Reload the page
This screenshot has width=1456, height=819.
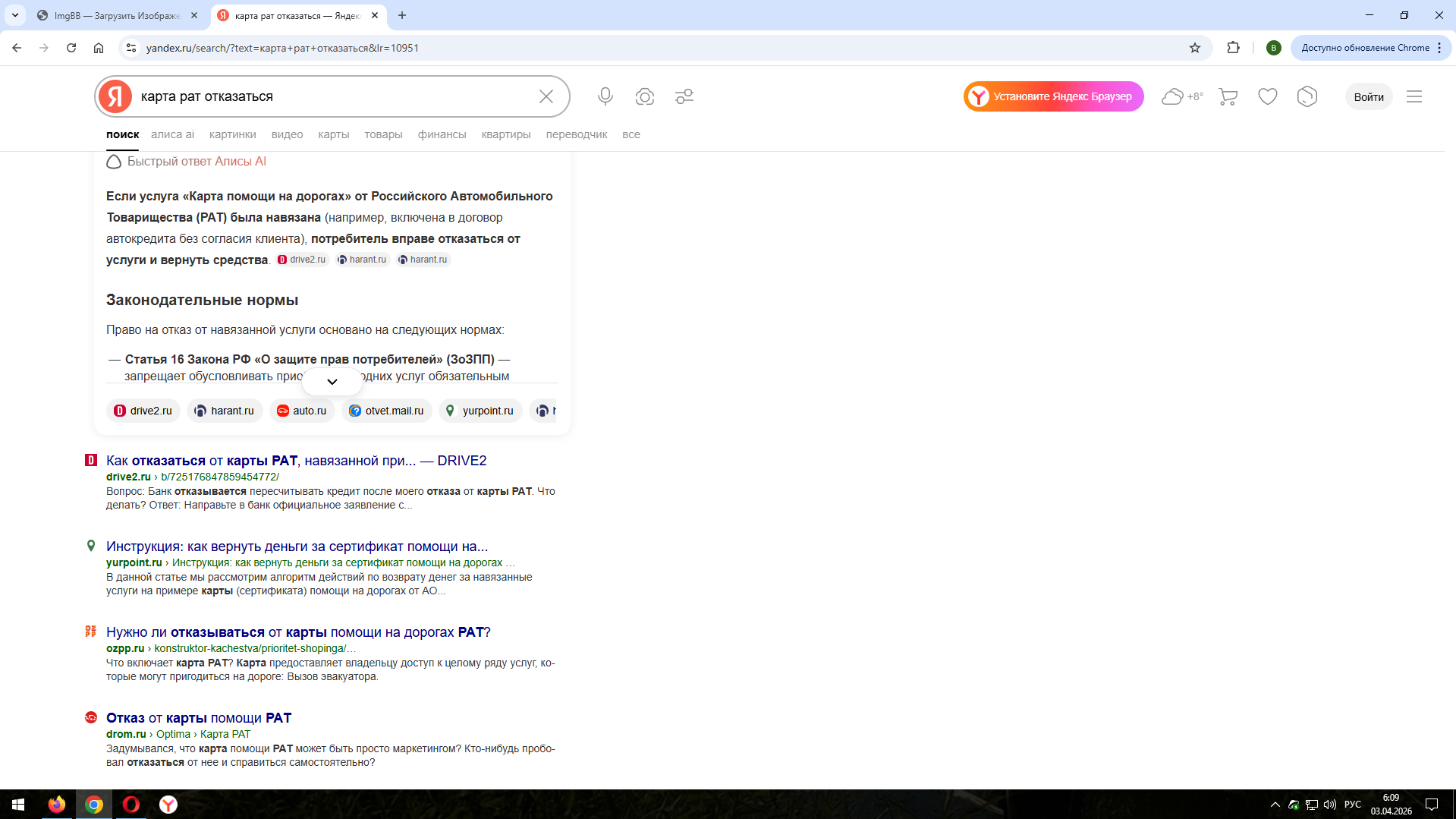click(x=71, y=48)
